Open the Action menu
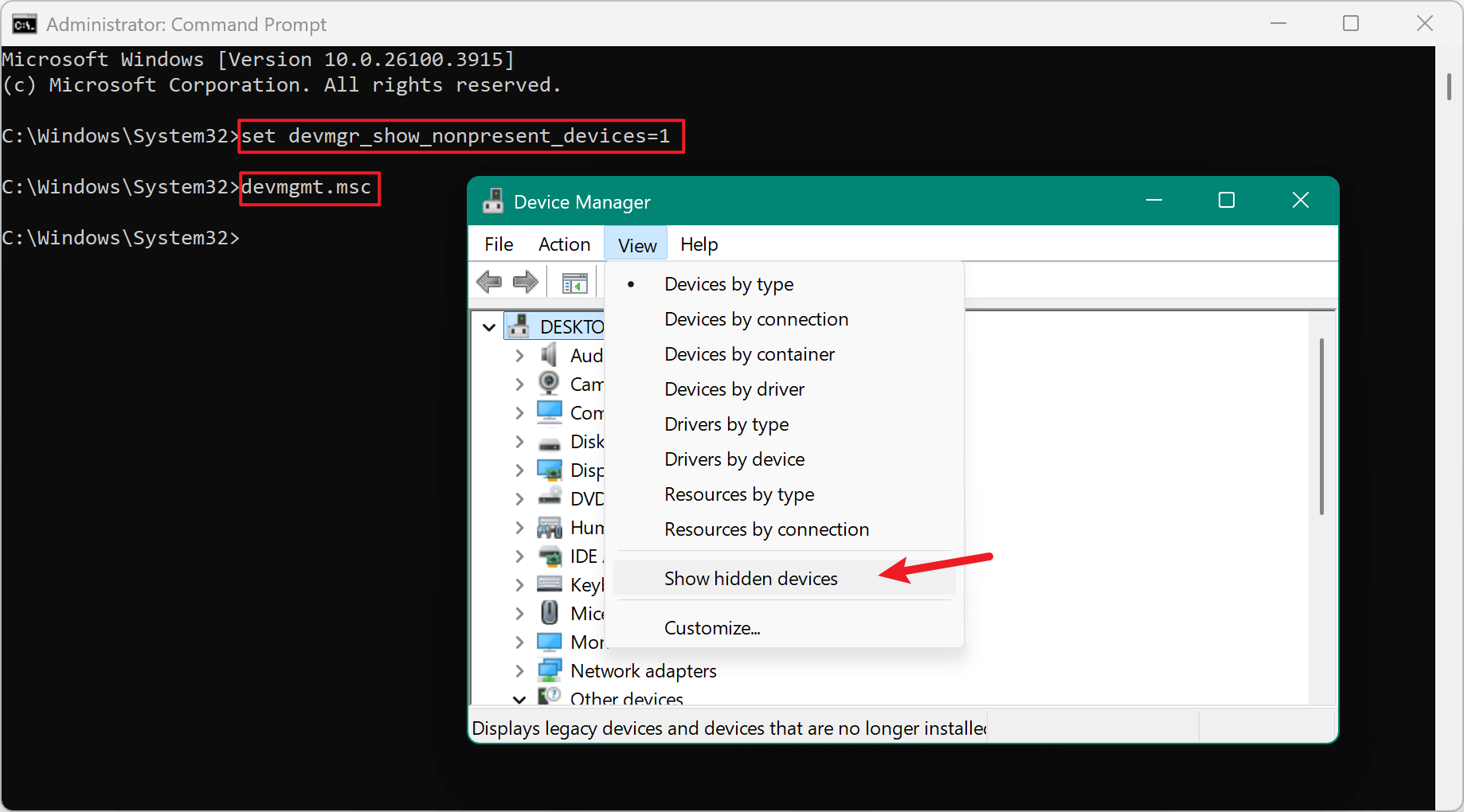 [563, 244]
